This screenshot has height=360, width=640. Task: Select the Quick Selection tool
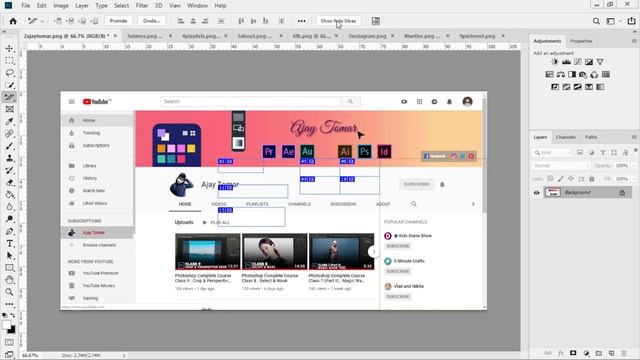click(9, 85)
